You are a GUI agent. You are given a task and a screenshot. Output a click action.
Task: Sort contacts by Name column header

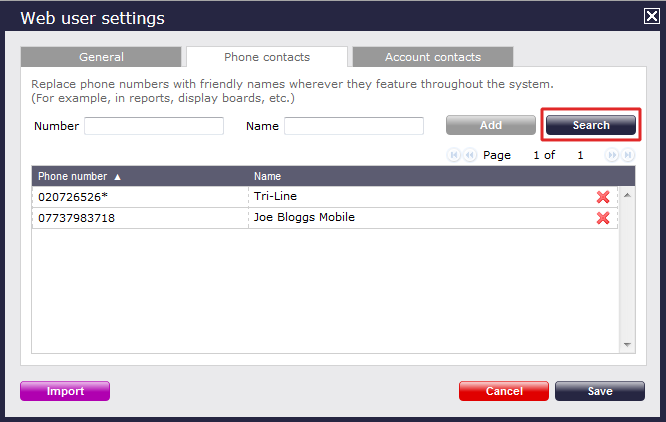[x=268, y=176]
